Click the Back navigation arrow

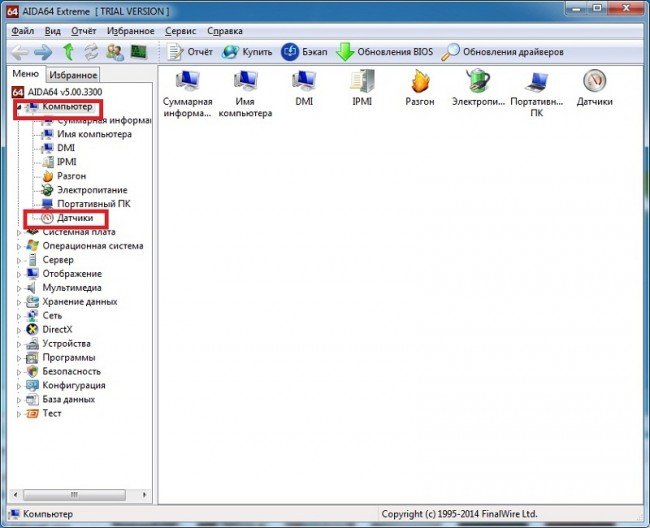click(x=20, y=51)
